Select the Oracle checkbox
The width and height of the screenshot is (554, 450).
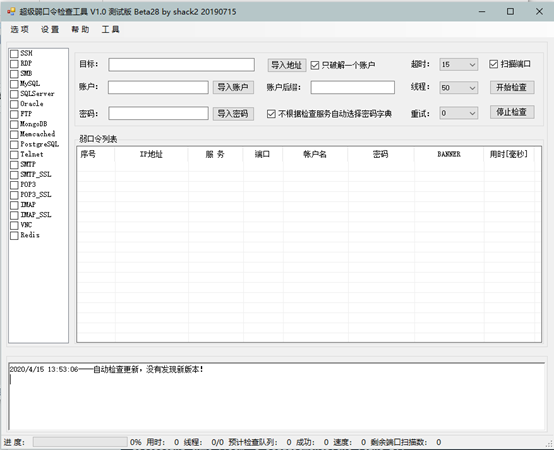click(x=14, y=104)
